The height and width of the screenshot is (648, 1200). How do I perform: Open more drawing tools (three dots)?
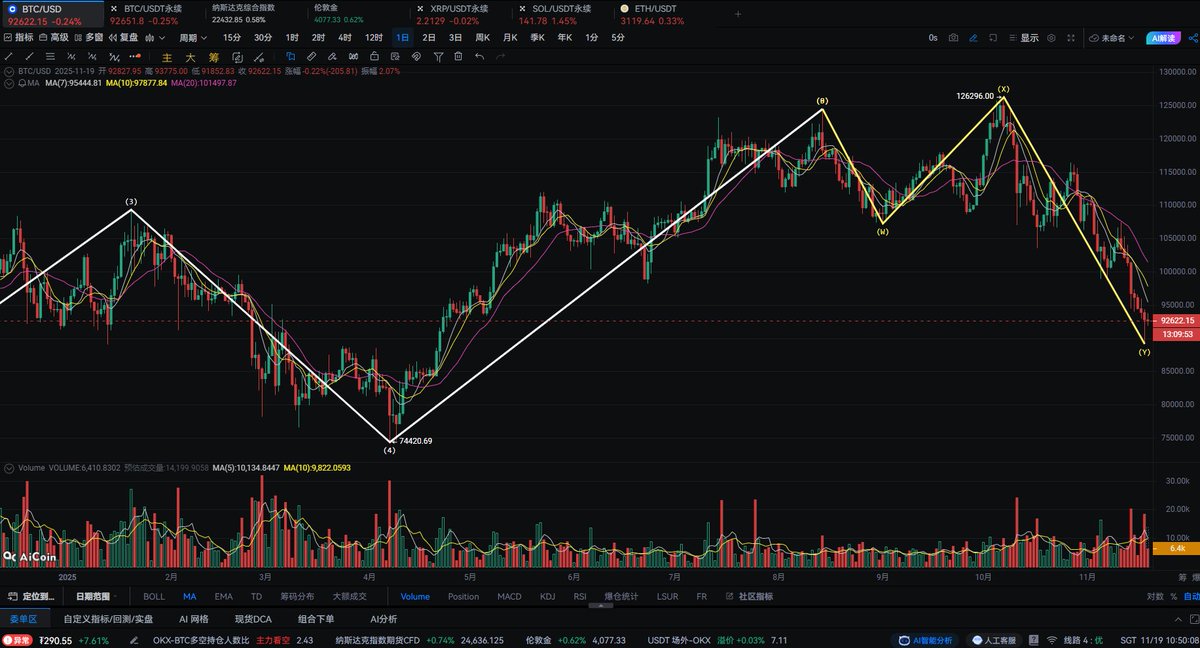[x=135, y=56]
